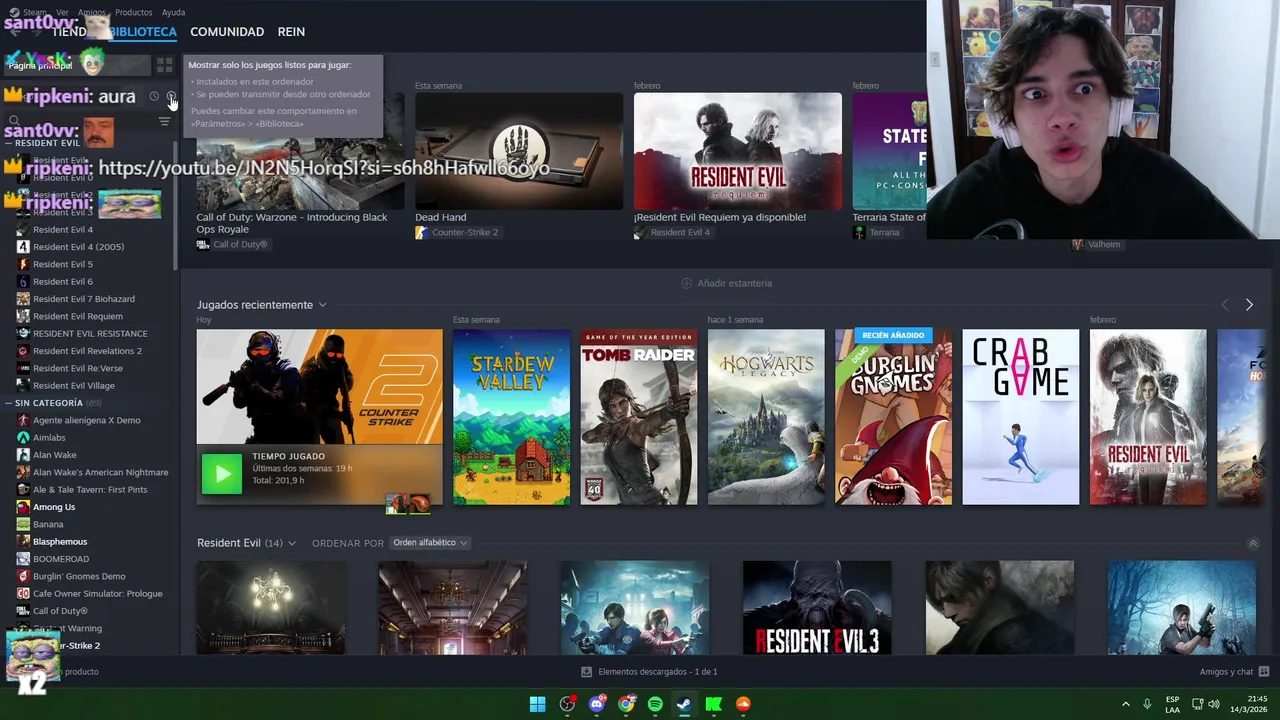Open the Call of Duty: Warzone news title

point(292,222)
